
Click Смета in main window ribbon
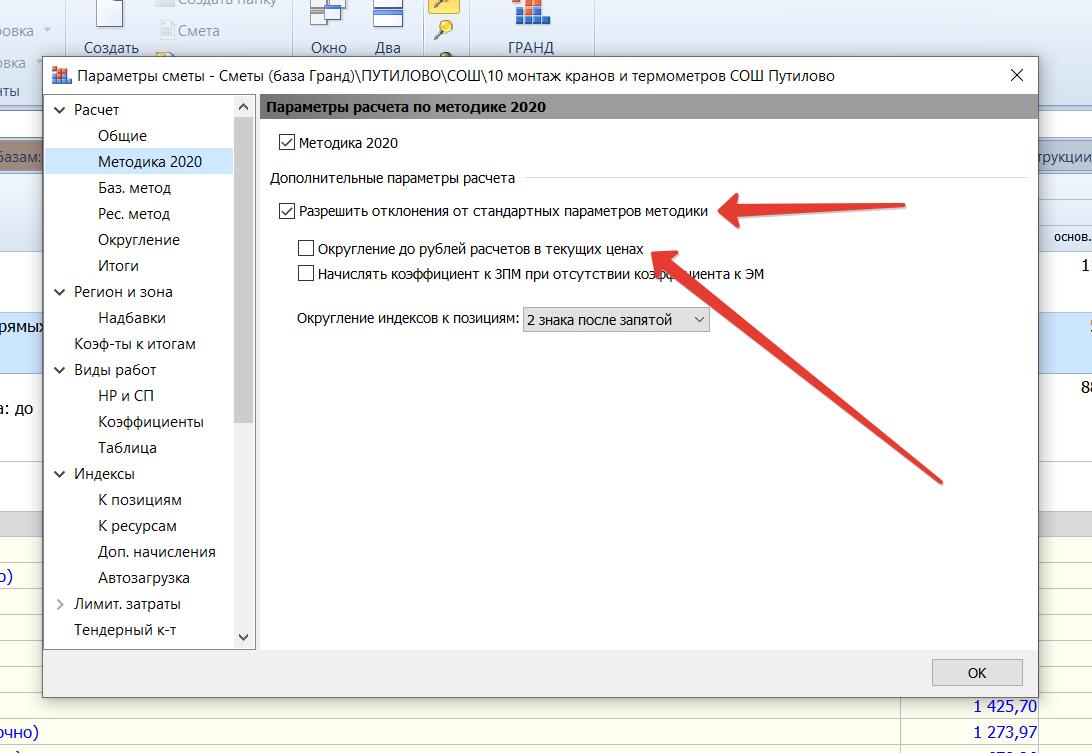(190, 31)
